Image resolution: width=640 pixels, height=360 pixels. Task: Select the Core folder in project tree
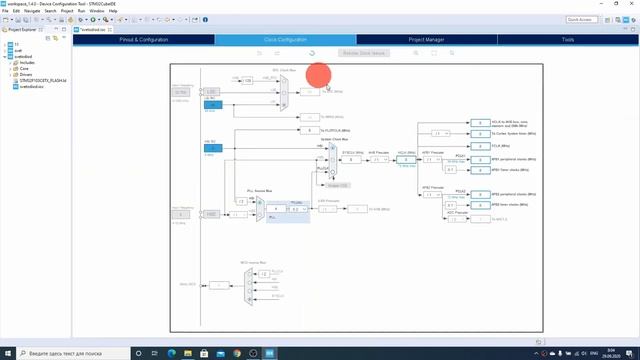[x=24, y=69]
